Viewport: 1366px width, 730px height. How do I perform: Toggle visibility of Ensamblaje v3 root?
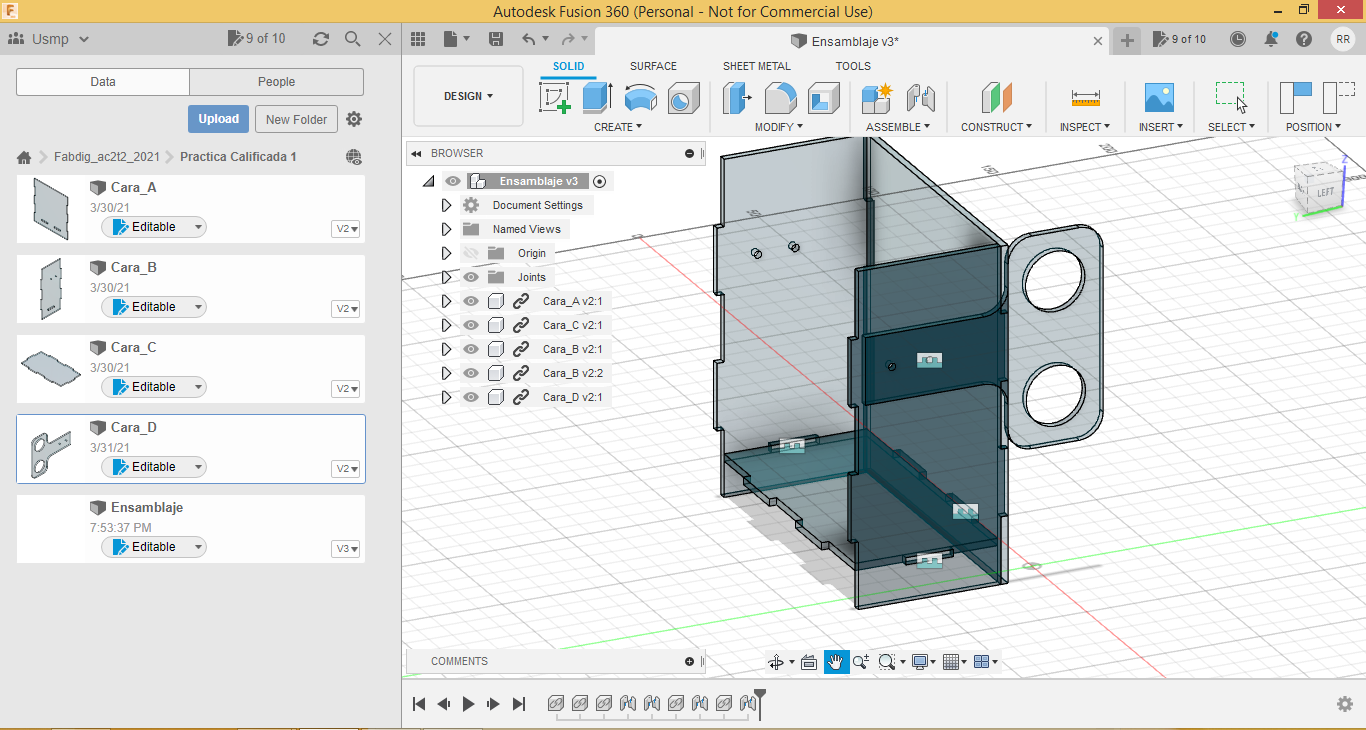click(453, 181)
